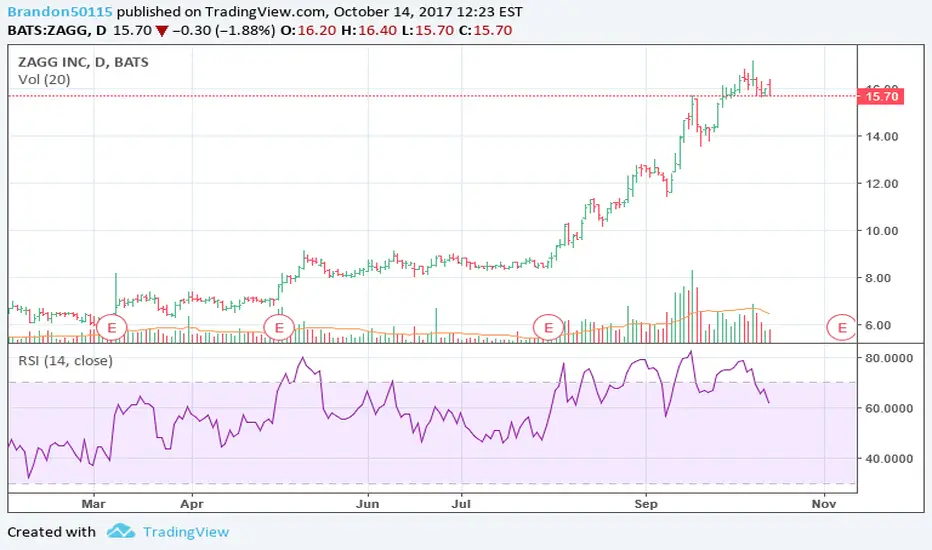Click the earnings E marker in late July

(548, 328)
